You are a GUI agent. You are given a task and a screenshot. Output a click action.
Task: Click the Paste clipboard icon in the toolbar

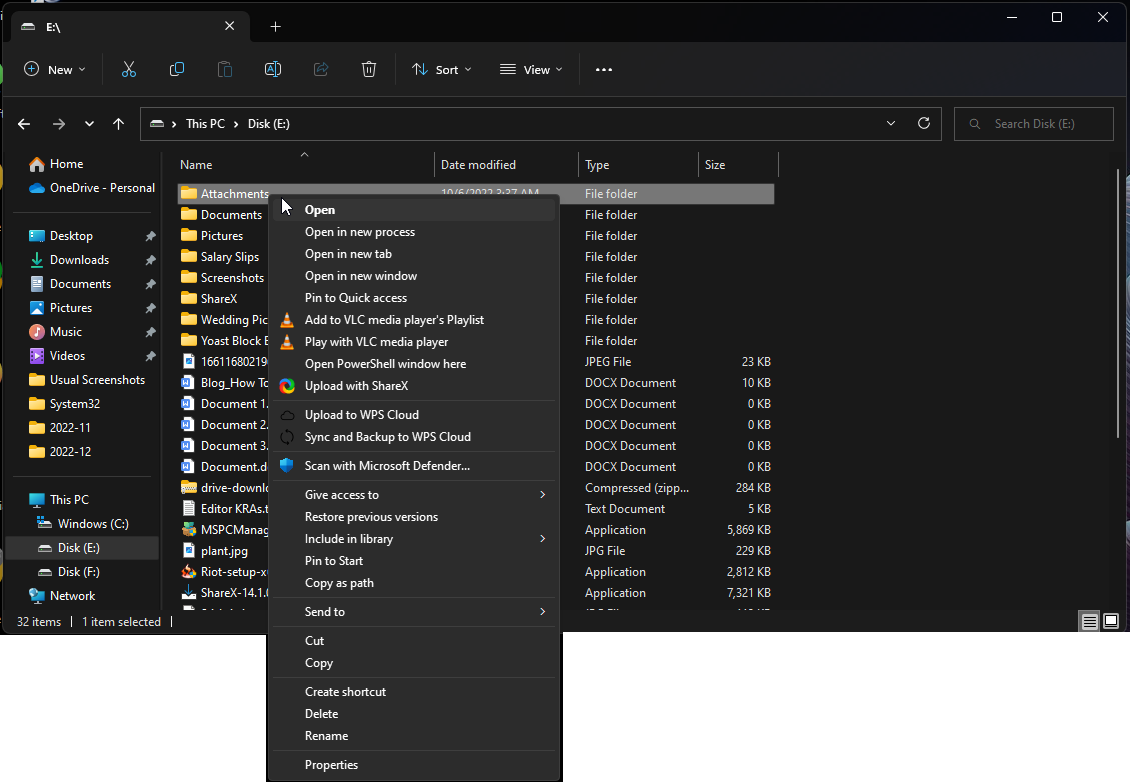pyautogui.click(x=225, y=69)
